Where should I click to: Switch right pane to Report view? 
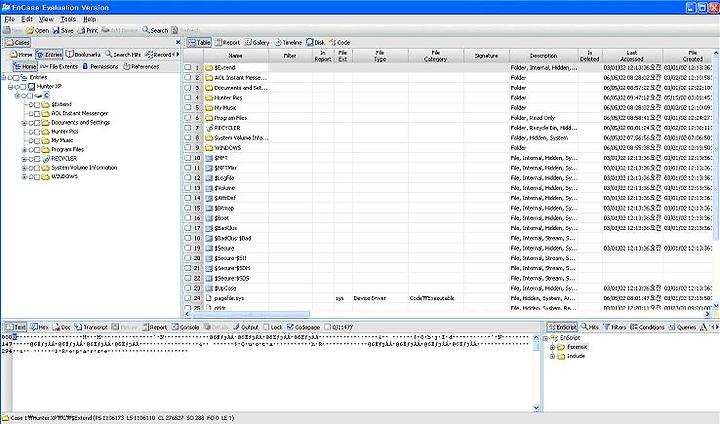coord(227,43)
